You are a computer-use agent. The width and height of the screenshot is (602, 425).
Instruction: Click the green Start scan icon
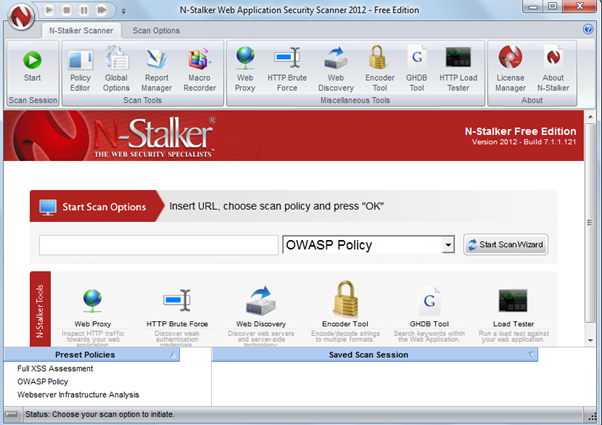[x=31, y=62]
